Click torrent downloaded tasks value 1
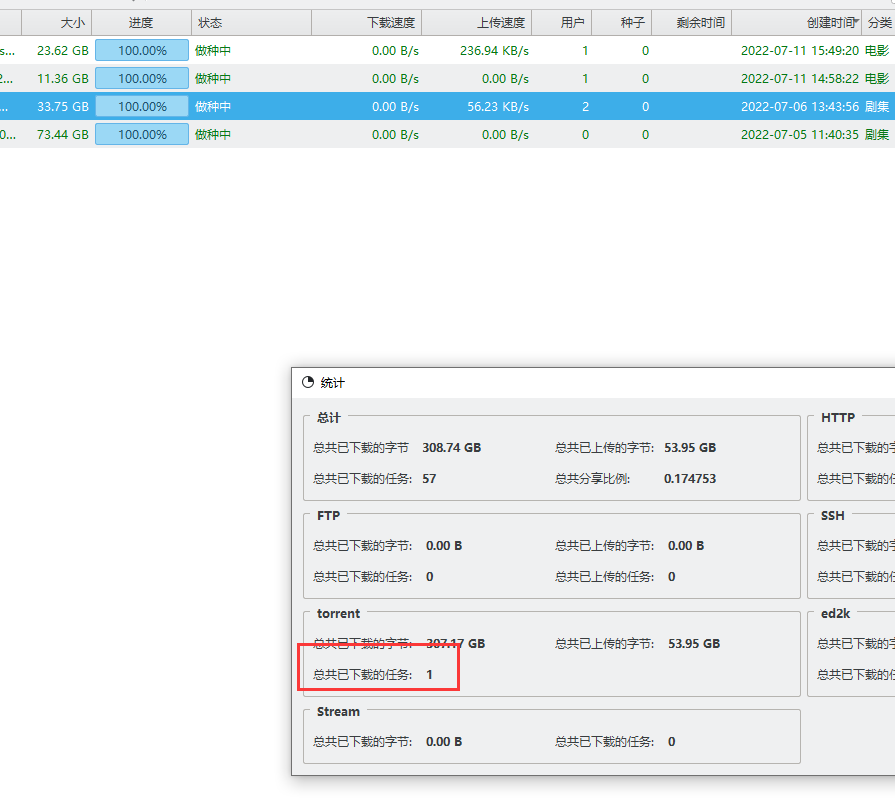Viewport: 895px width, 811px height. point(429,675)
